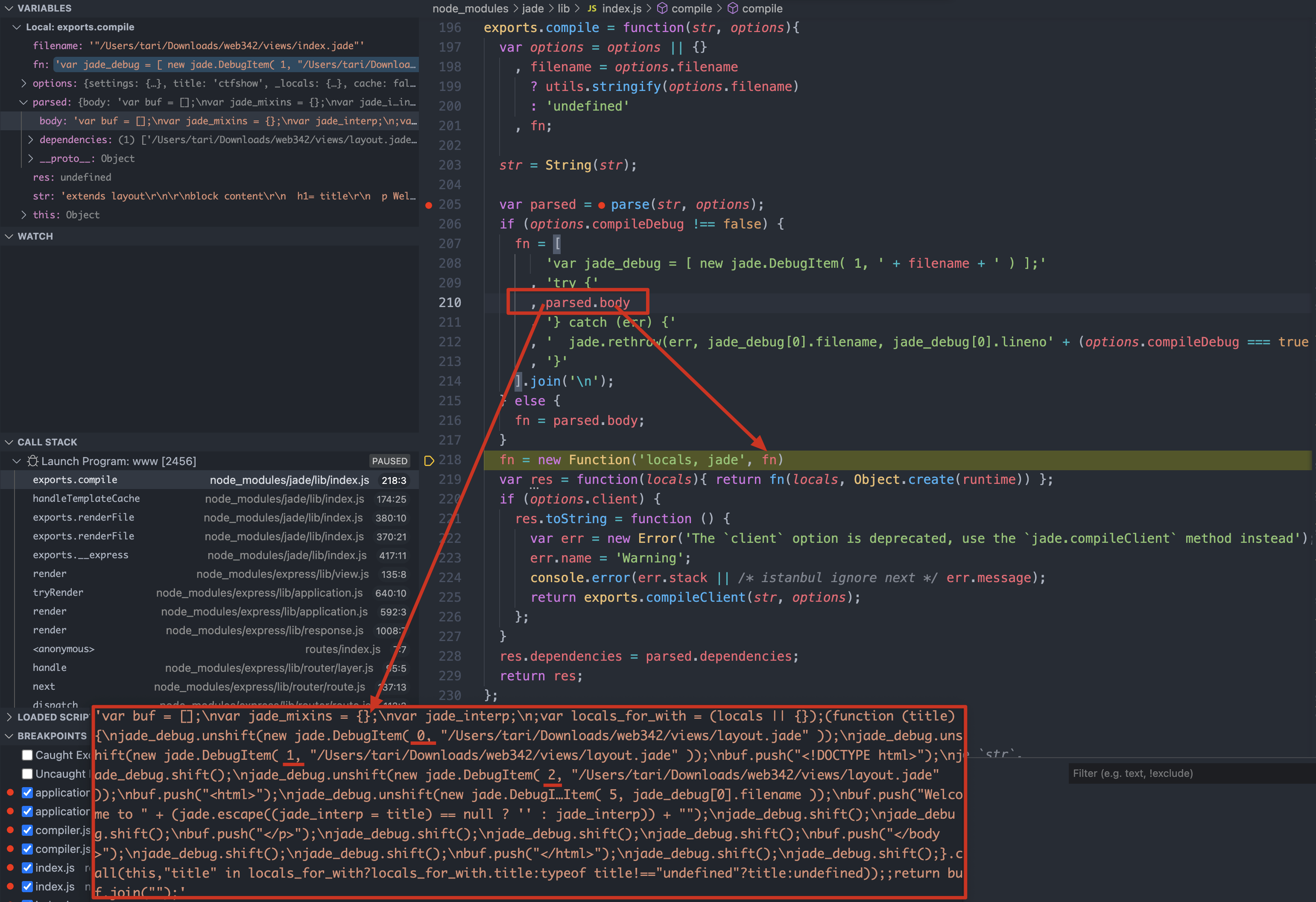Click the yellow current-frame arrow at line 218

pos(429,460)
